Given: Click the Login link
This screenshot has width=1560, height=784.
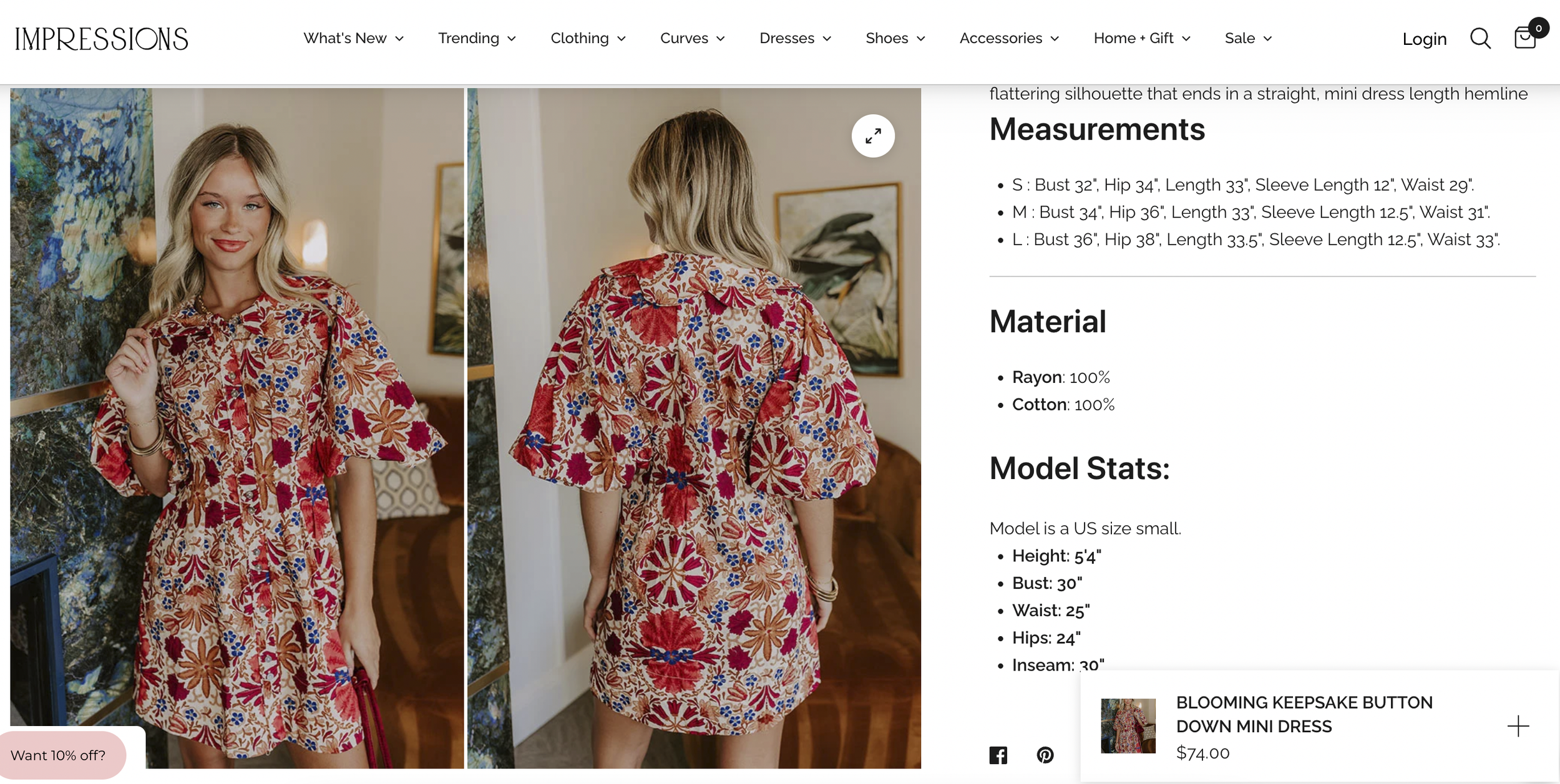Looking at the screenshot, I should 1425,39.
